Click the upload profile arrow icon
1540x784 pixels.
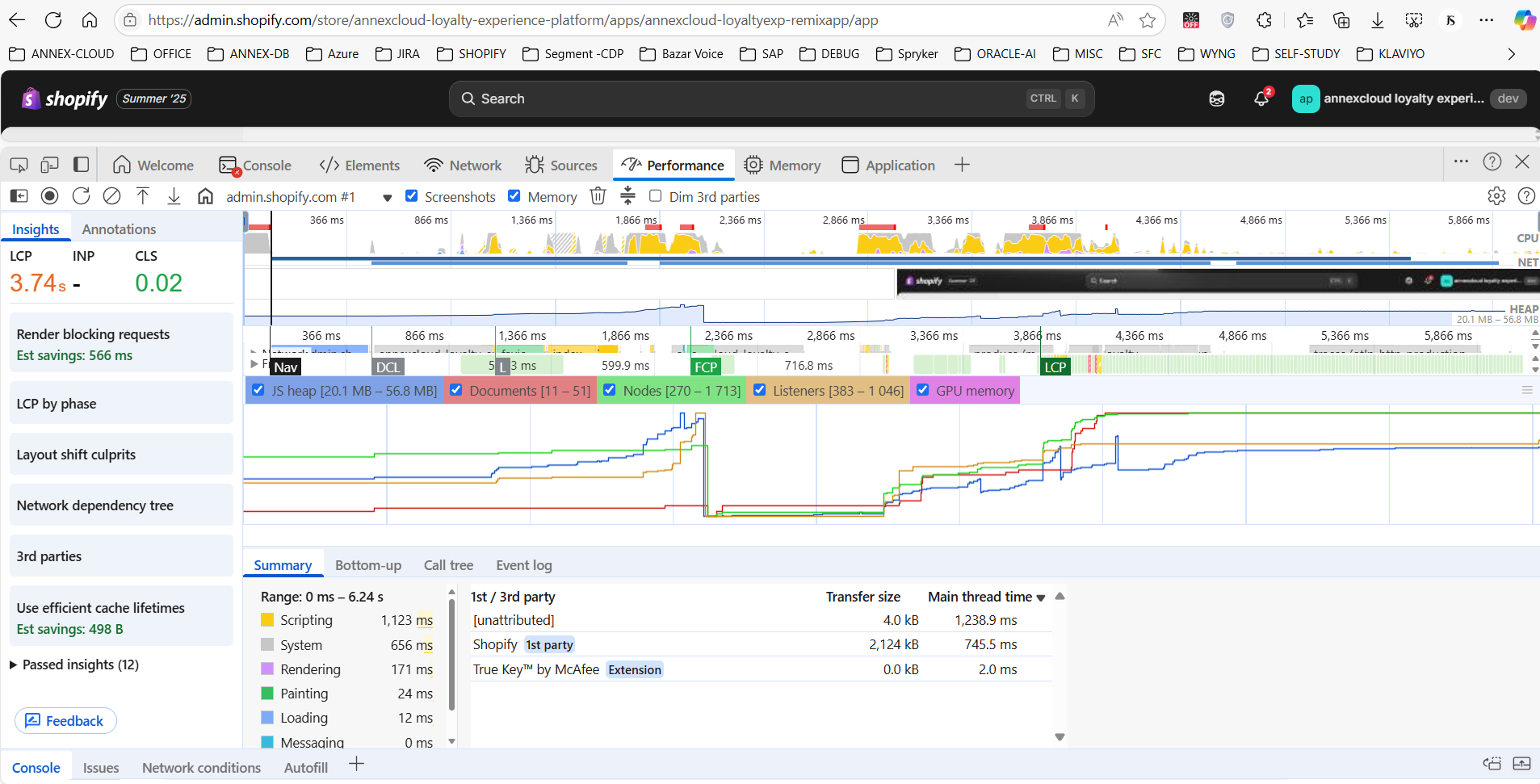point(143,196)
